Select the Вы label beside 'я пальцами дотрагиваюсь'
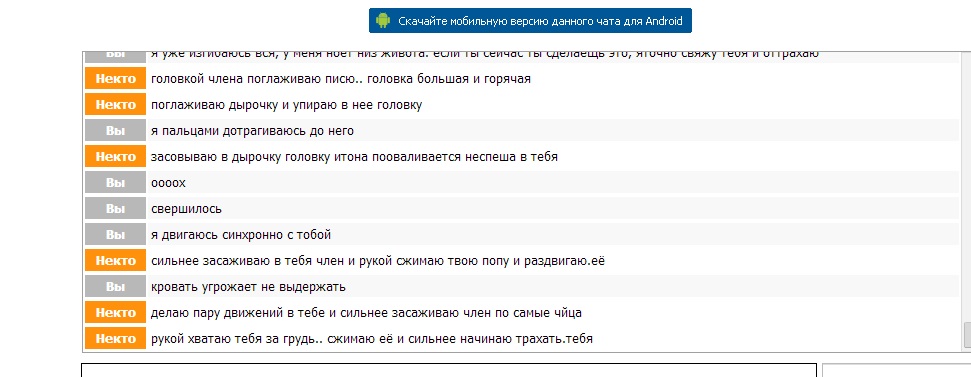 [115, 131]
